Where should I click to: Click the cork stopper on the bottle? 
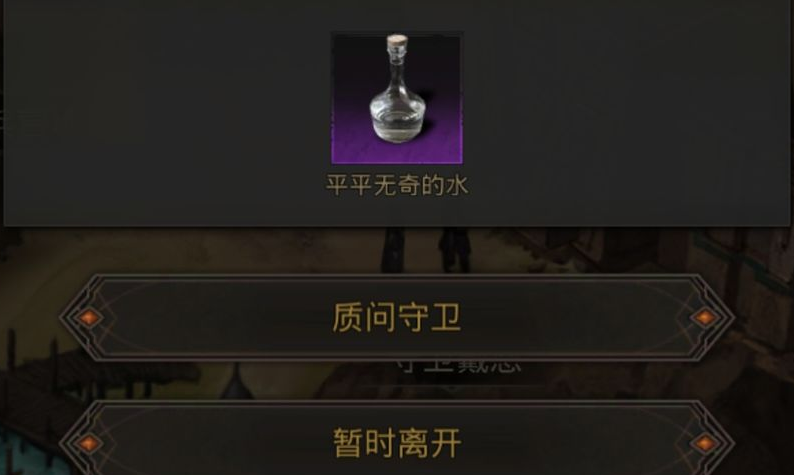(396, 40)
